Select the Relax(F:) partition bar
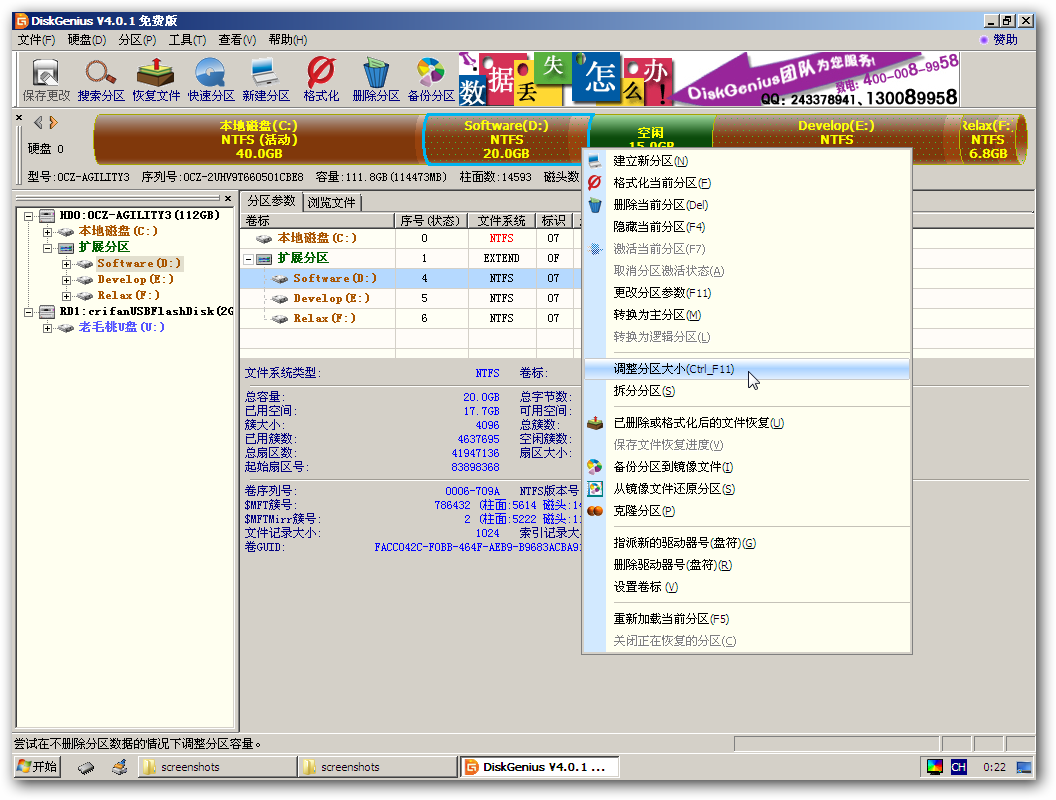Viewport: 1056px width, 800px height. [992, 139]
